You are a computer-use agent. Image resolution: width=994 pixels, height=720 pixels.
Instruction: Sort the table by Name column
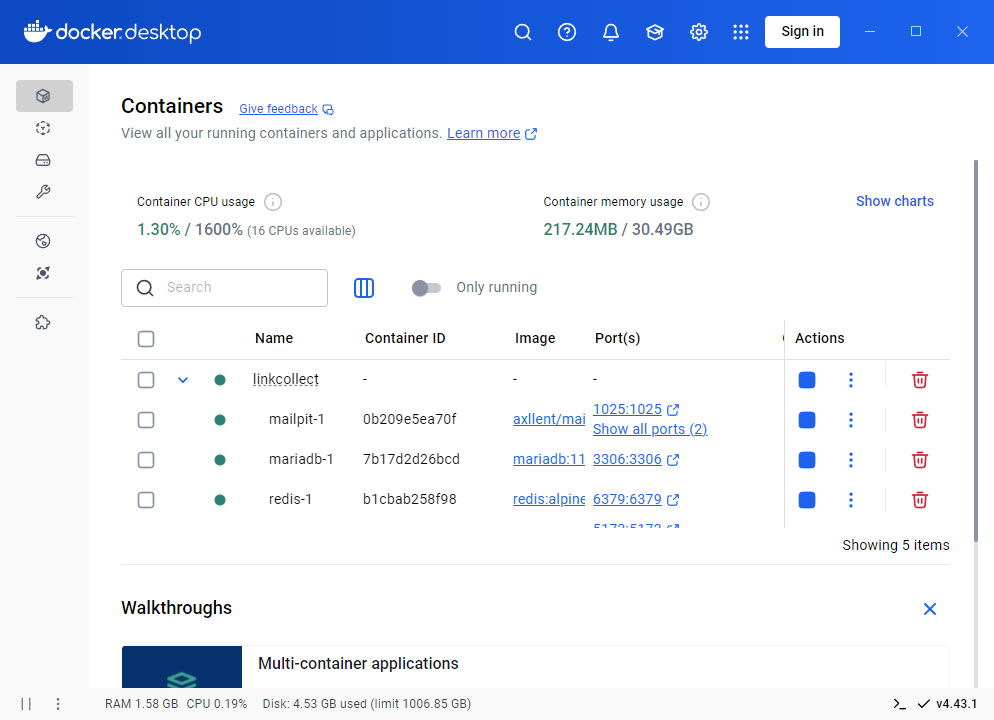[x=274, y=338]
